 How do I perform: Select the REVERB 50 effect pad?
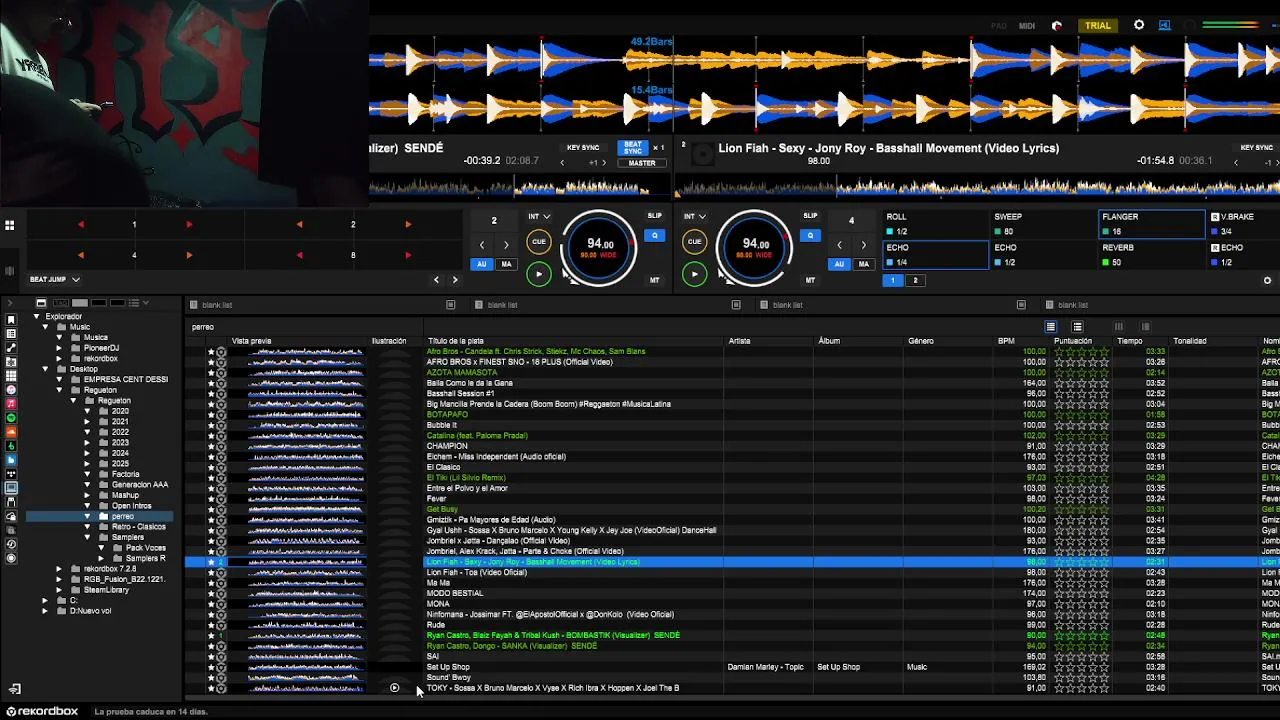pos(1151,255)
